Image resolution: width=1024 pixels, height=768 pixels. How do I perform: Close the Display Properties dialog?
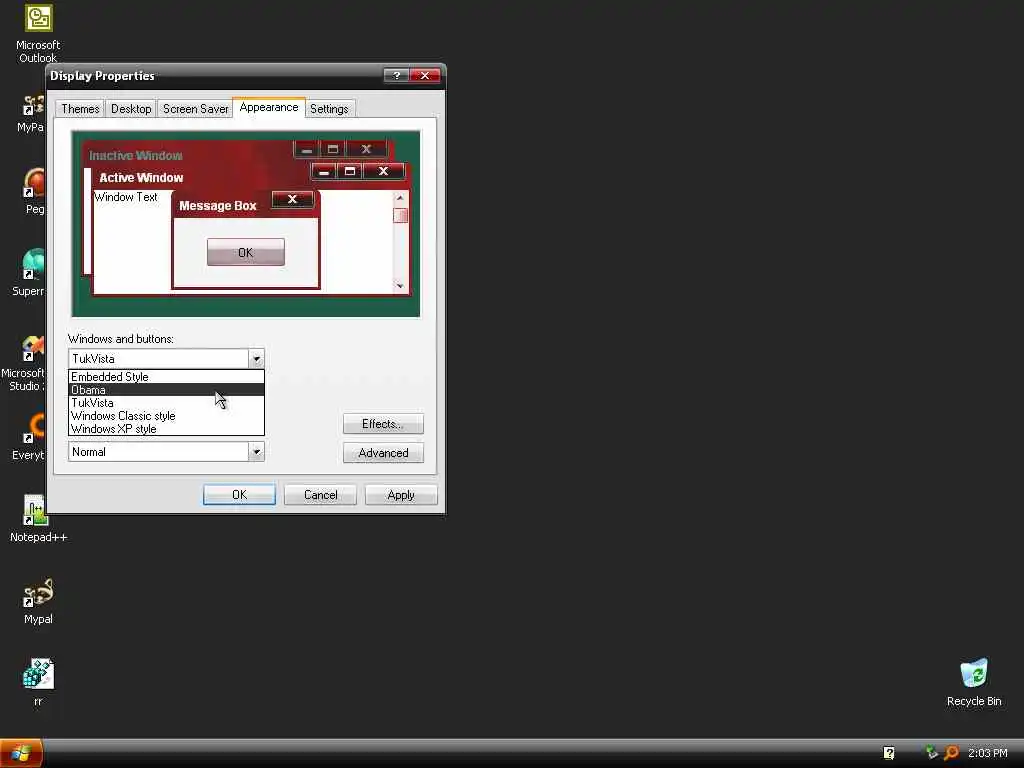coord(424,76)
